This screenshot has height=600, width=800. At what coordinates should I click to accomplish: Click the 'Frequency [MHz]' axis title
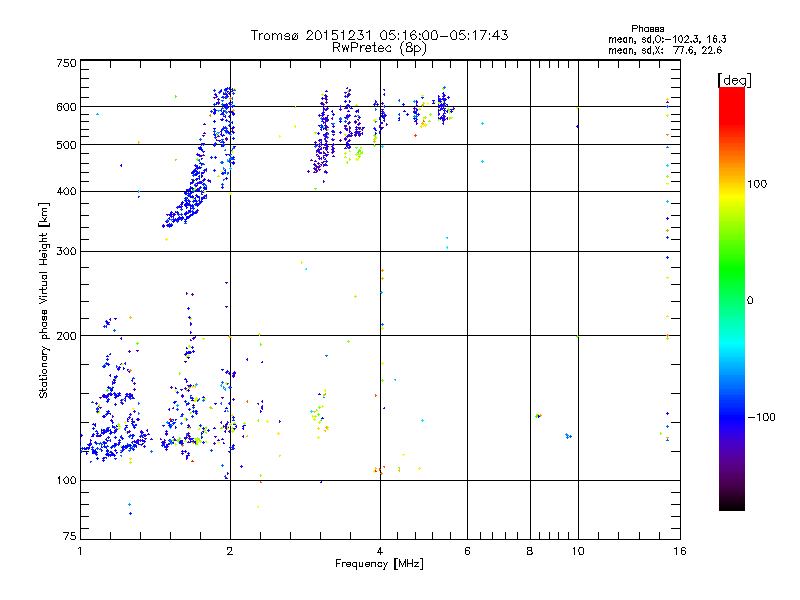[379, 564]
